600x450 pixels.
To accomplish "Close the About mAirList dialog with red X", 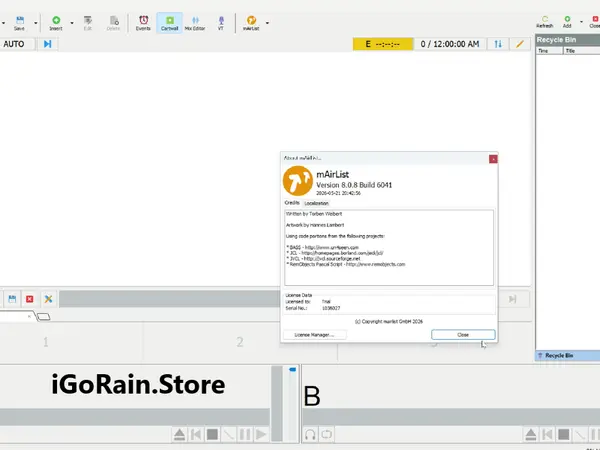I will [493, 159].
